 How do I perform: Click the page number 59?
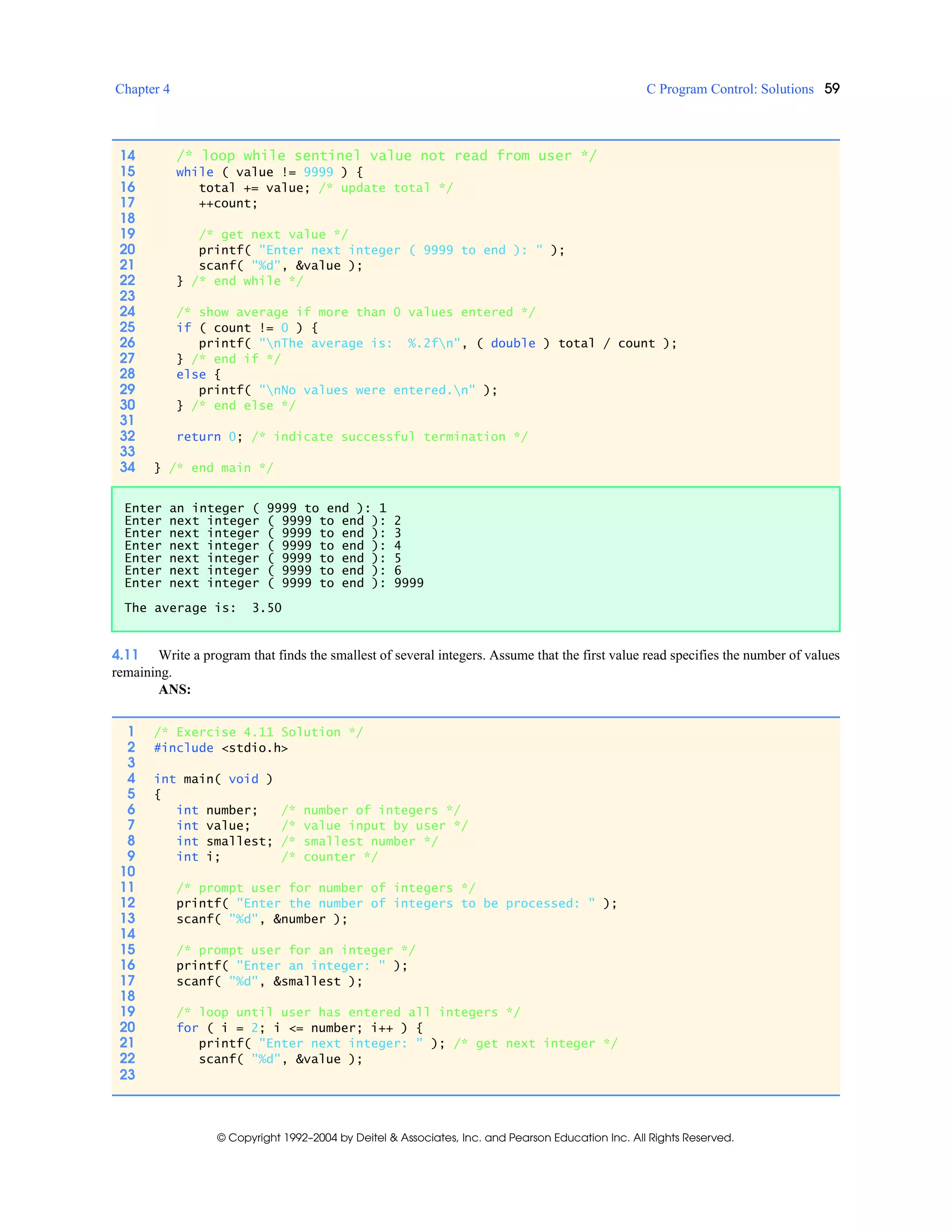coord(832,88)
